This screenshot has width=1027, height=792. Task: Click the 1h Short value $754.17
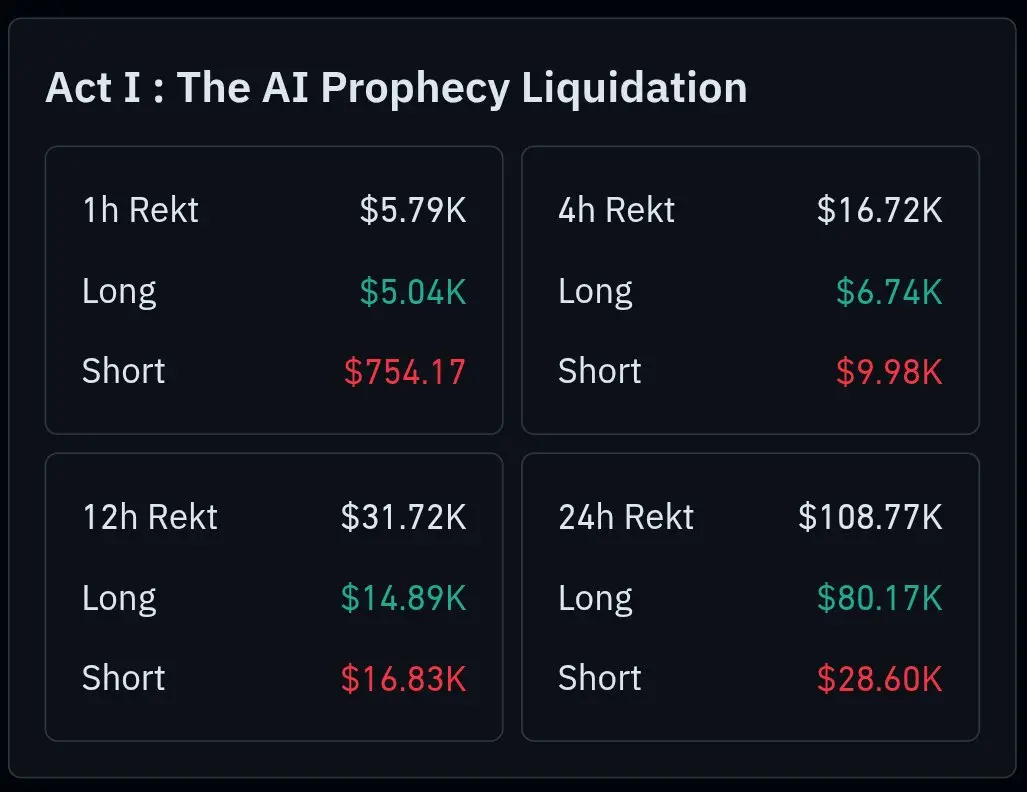[x=405, y=372]
